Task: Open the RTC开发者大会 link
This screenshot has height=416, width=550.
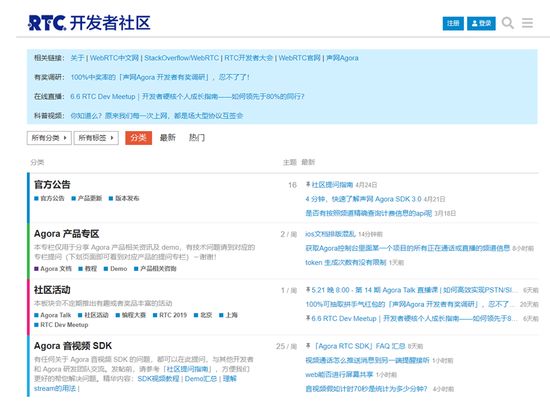Action: [249, 58]
